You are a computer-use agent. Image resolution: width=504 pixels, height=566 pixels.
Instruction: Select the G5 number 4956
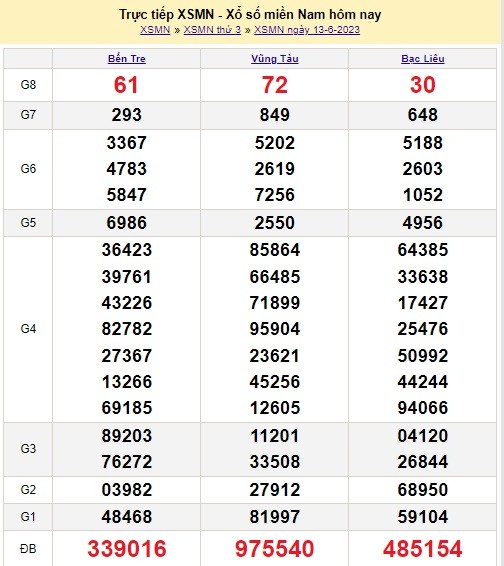(423, 223)
